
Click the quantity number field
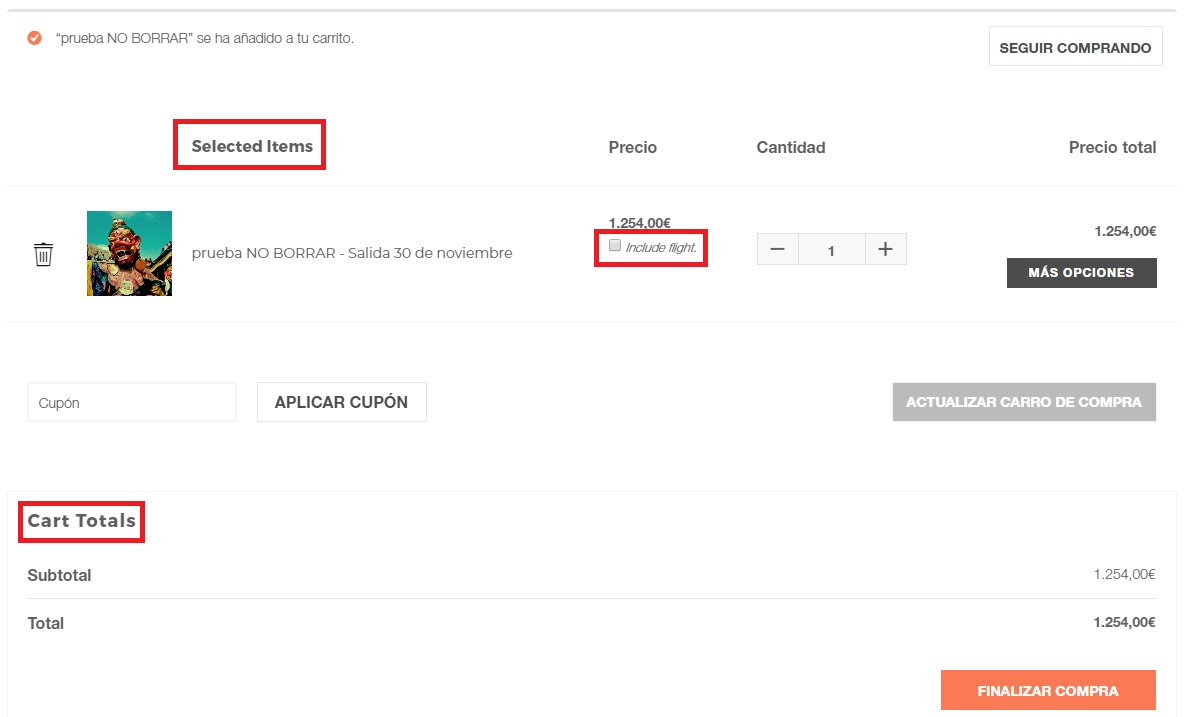click(x=832, y=249)
